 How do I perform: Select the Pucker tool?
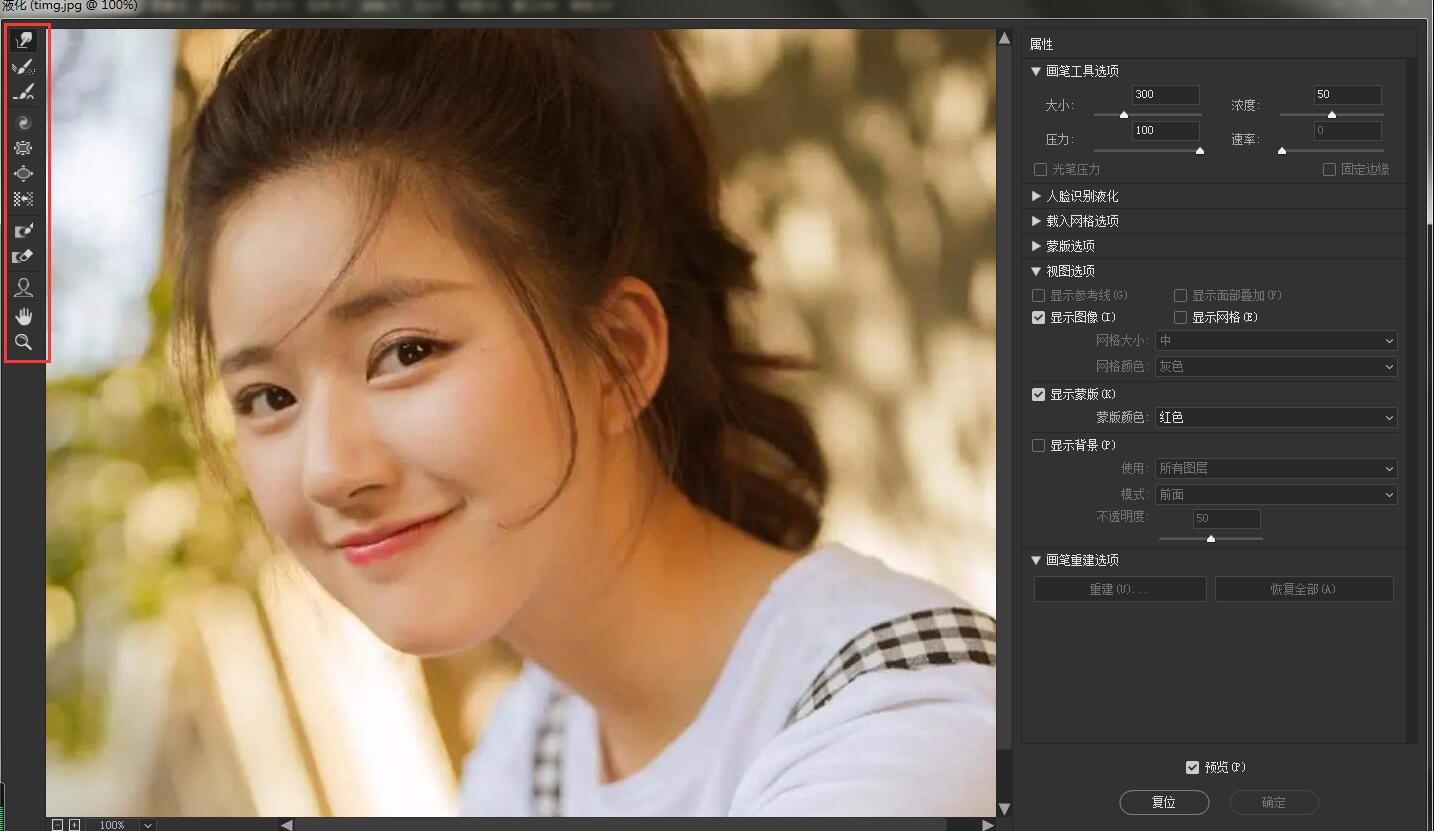coord(25,147)
